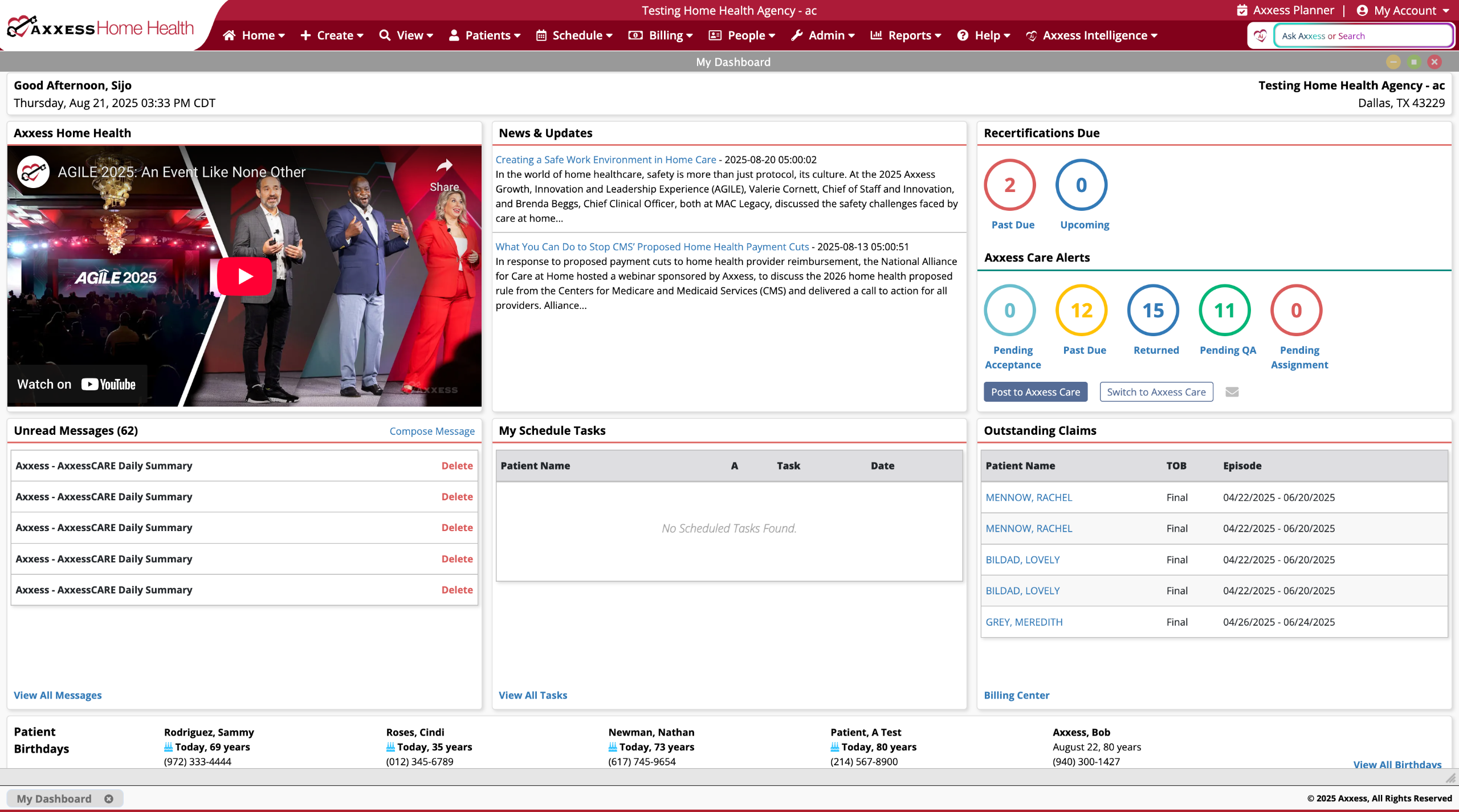Expand the Home menu
This screenshot has height=812, width=1459.
click(x=254, y=35)
